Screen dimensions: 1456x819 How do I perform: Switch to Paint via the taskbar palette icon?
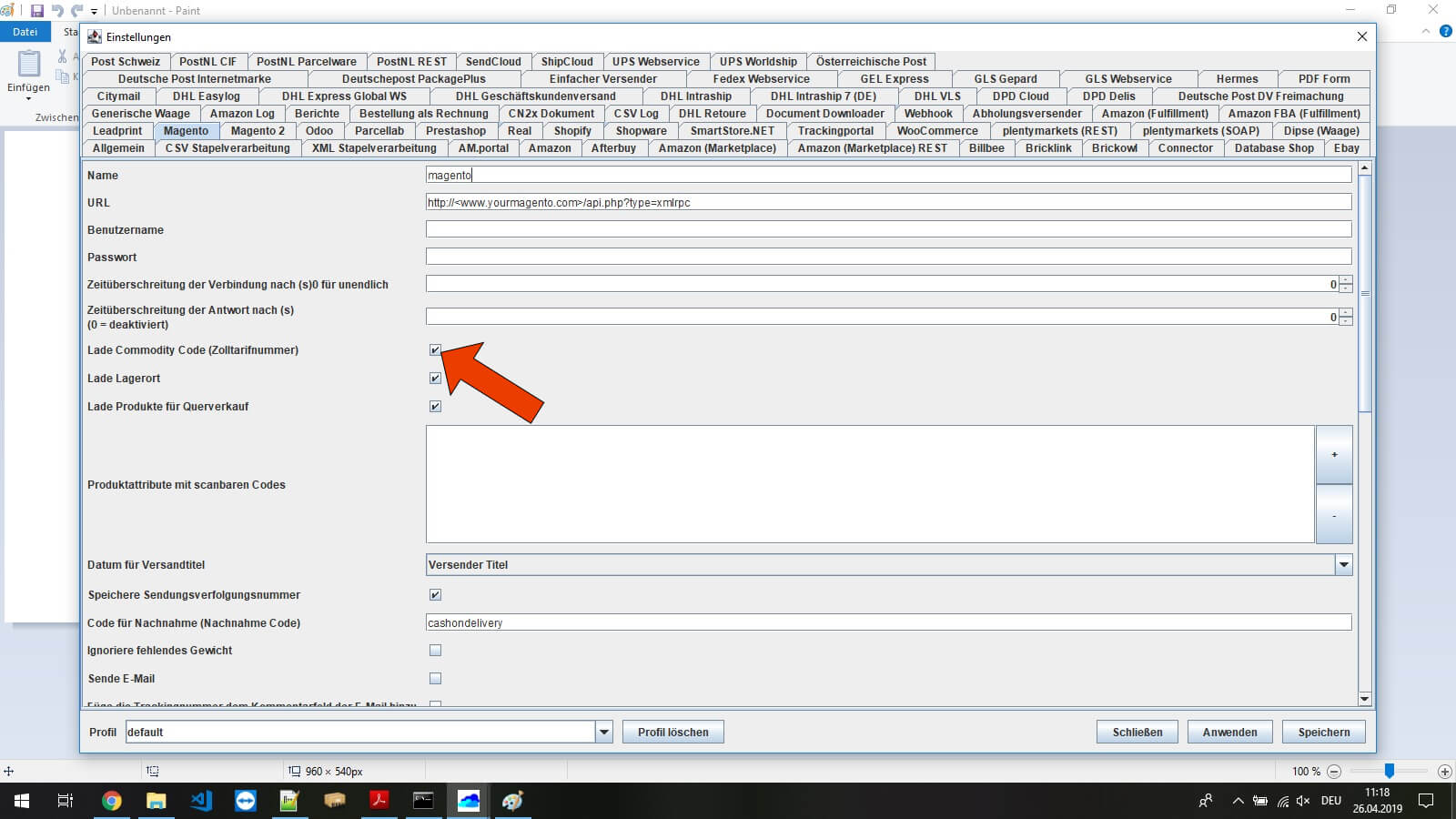pos(512,801)
